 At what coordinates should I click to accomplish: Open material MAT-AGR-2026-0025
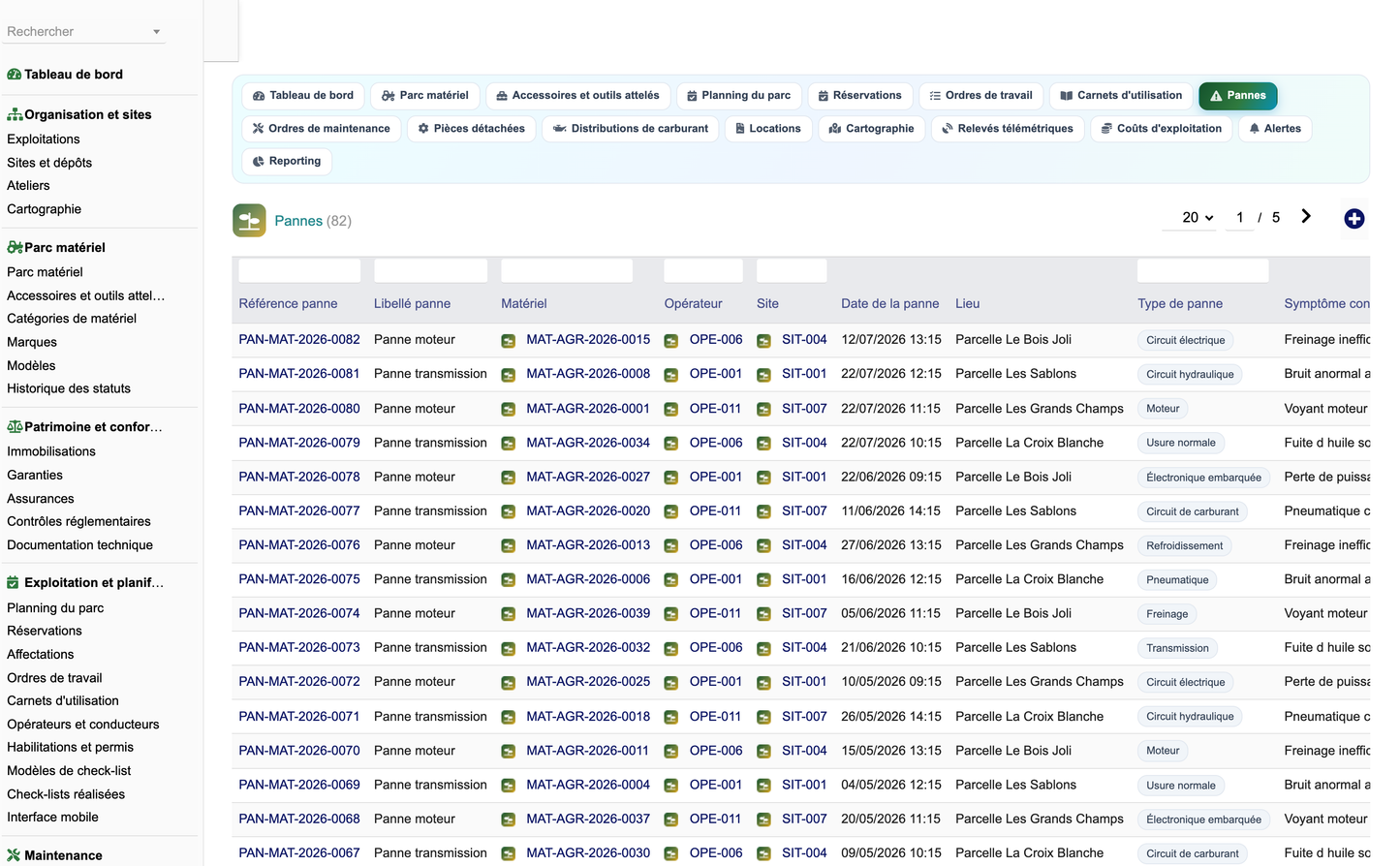click(588, 682)
